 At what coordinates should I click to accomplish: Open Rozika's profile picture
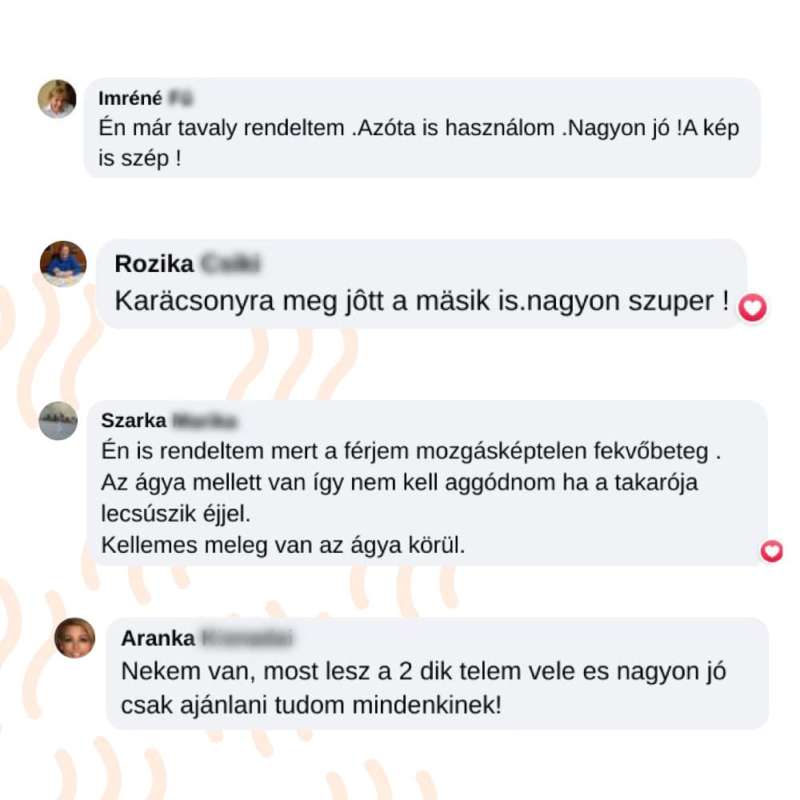(63, 264)
